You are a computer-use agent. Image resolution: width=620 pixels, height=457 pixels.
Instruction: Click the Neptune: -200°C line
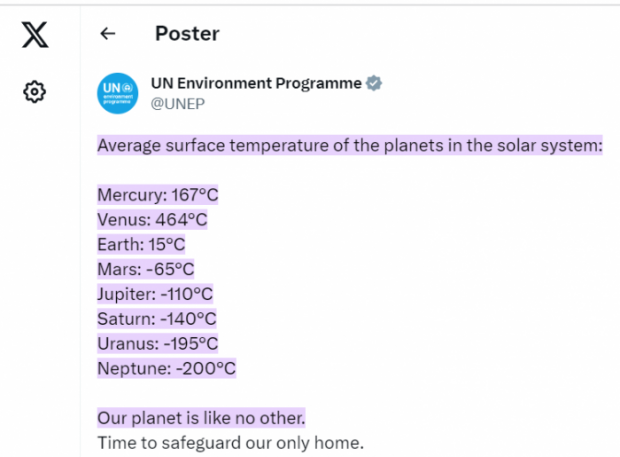point(166,368)
